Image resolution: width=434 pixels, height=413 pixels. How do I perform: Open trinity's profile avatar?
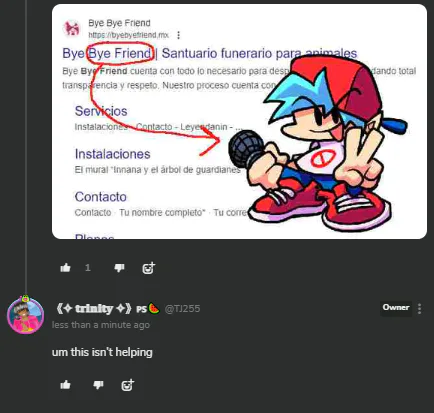pyautogui.click(x=26, y=315)
